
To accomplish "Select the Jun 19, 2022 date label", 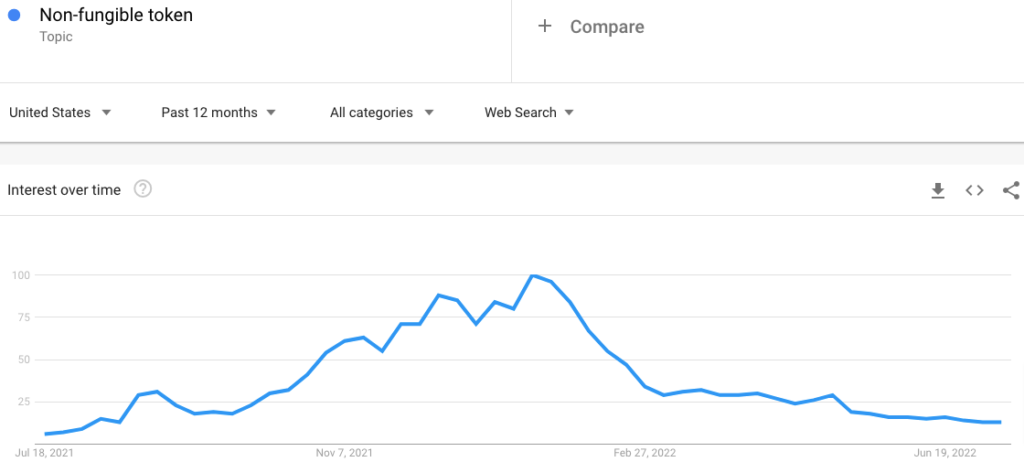I will pyautogui.click(x=944, y=452).
